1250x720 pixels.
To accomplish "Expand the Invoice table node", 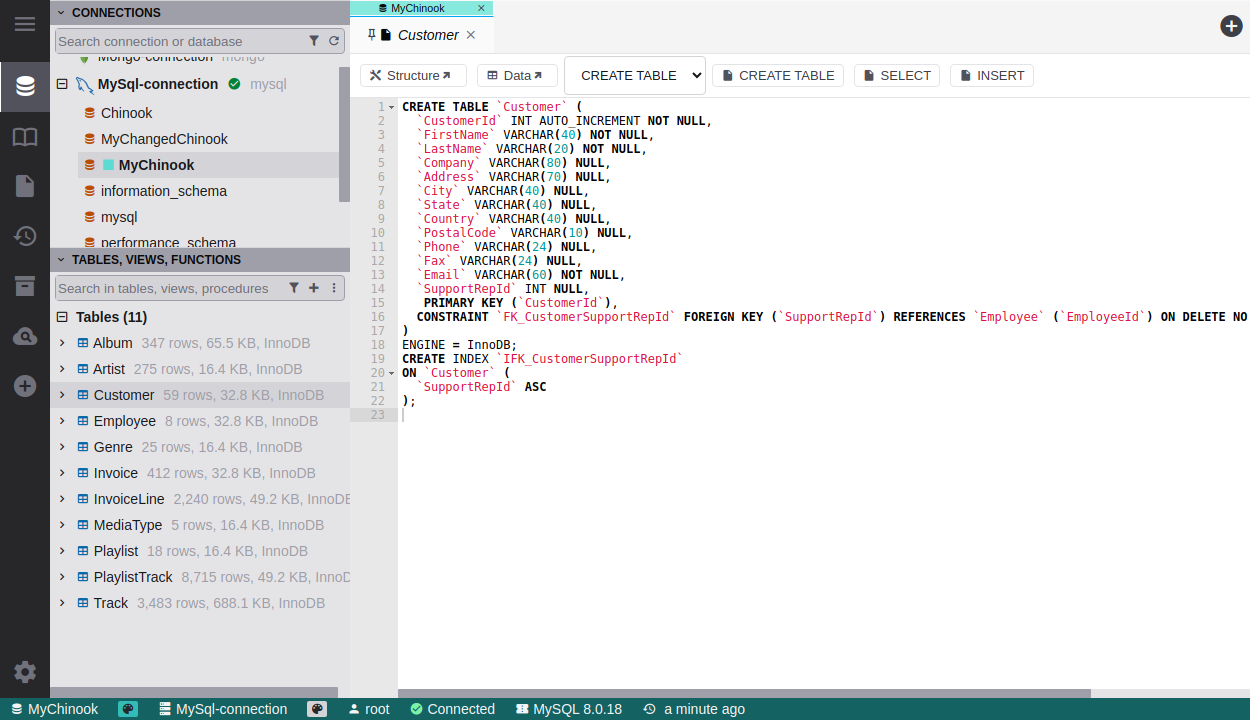I will [x=62, y=473].
